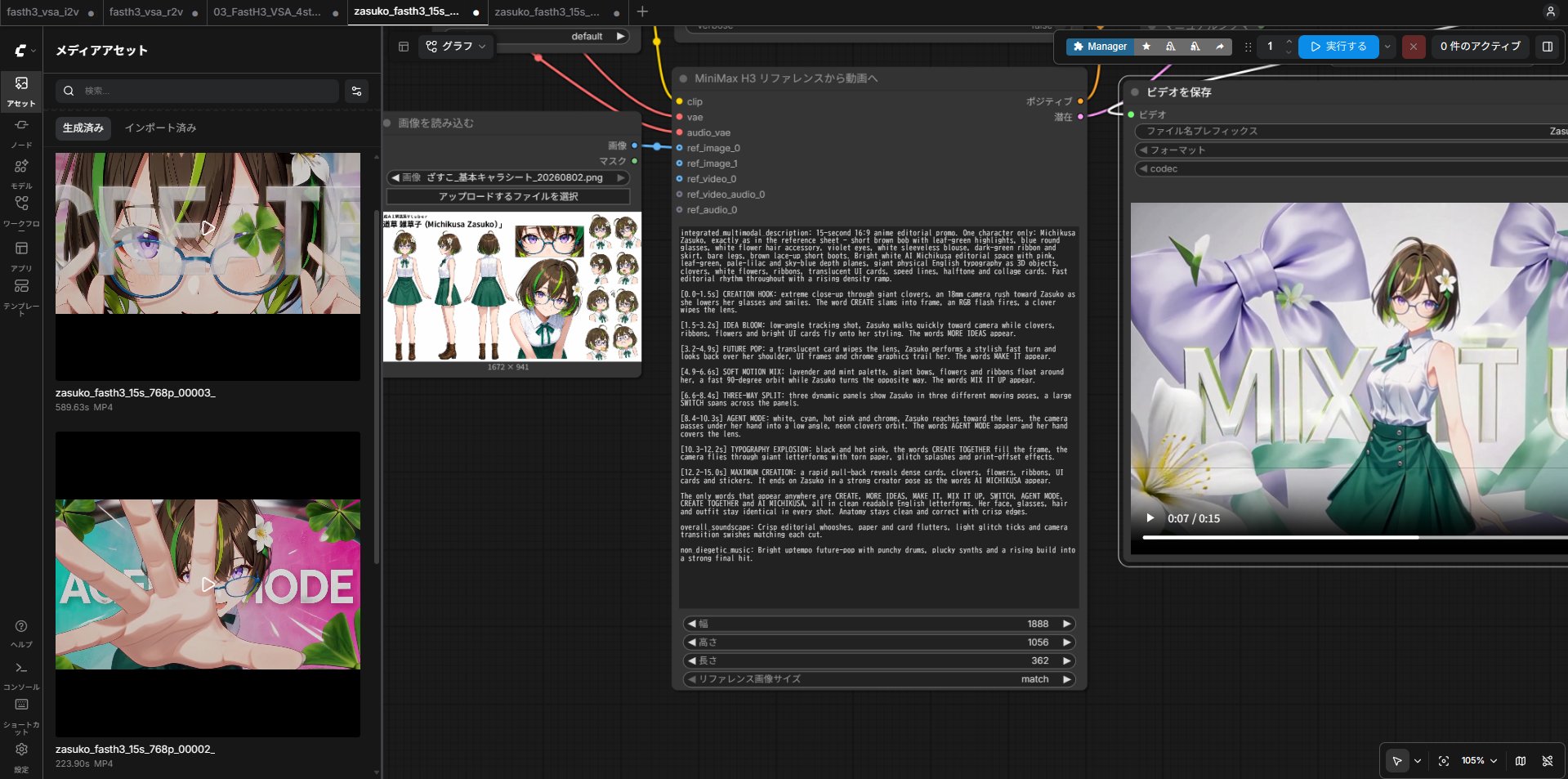Switch to the fasth3_vsa_r2v workflow tab
Image resolution: width=1568 pixels, height=779 pixels.
(146, 12)
